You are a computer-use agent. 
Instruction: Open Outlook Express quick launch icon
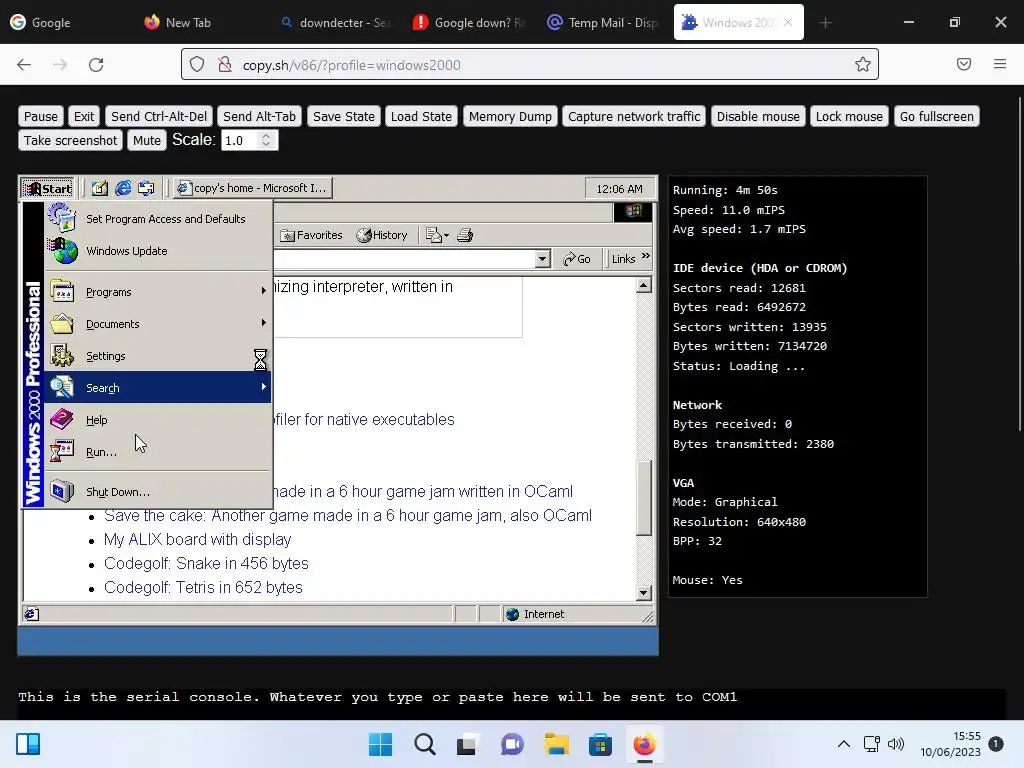(x=146, y=188)
